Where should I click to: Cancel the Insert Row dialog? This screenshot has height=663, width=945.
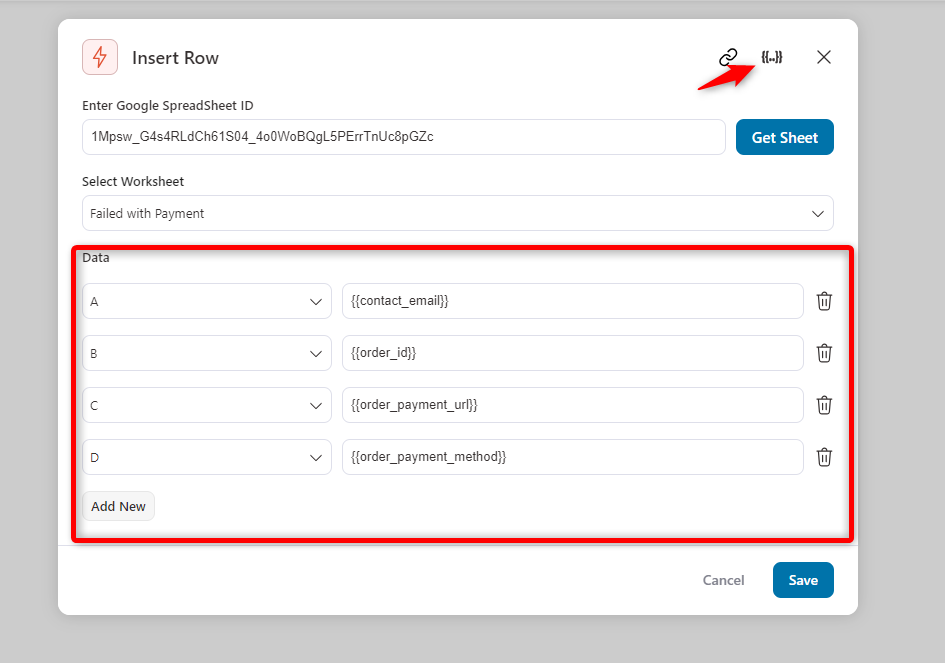click(723, 580)
